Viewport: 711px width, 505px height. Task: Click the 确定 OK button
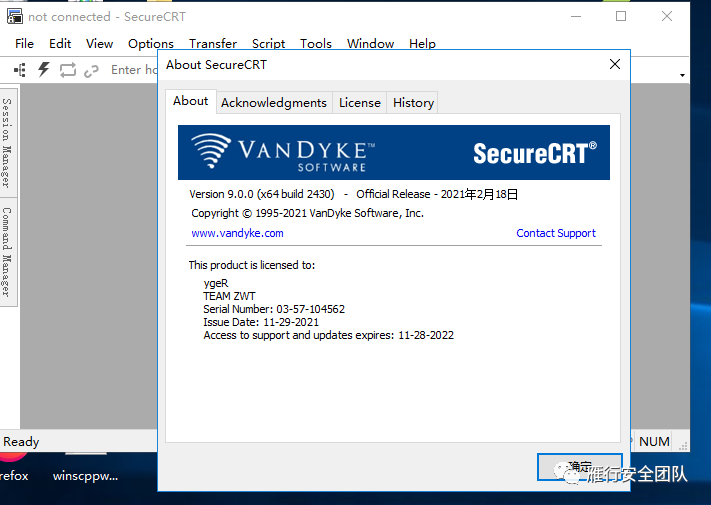click(x=580, y=467)
